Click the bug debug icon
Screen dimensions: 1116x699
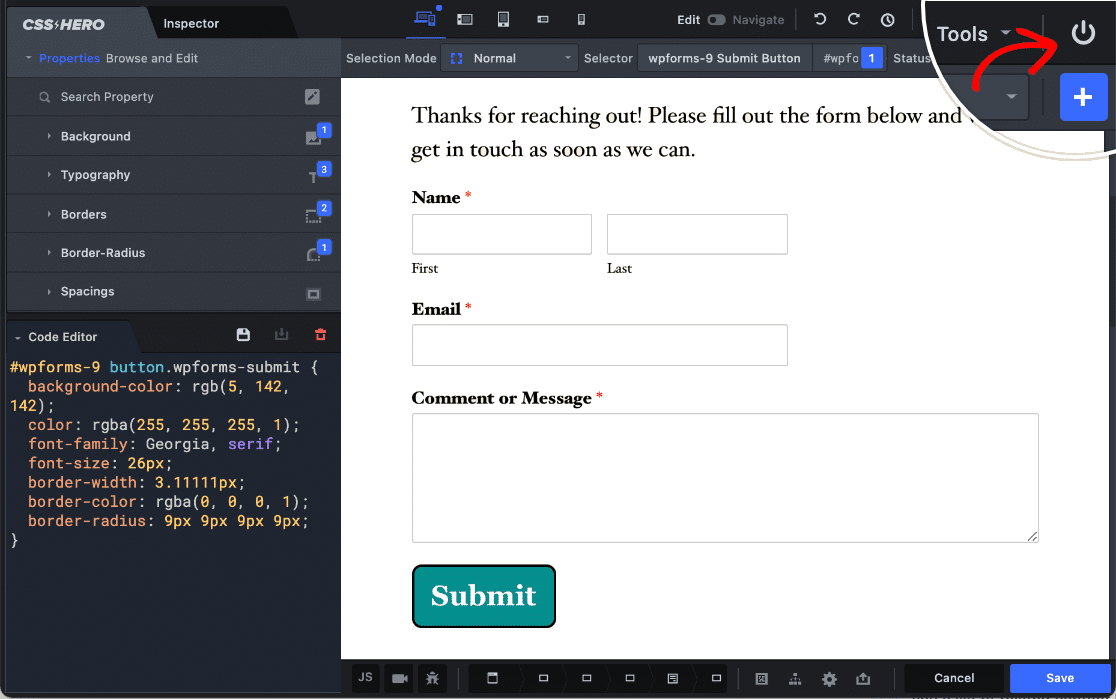[433, 678]
